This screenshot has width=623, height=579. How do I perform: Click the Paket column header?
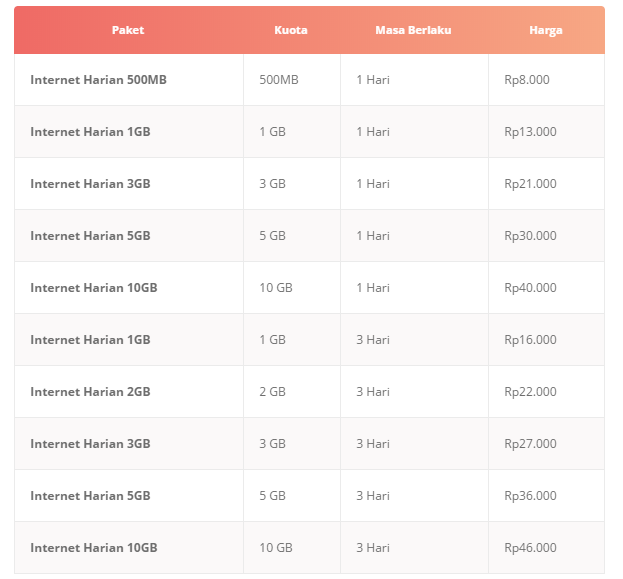(x=128, y=30)
